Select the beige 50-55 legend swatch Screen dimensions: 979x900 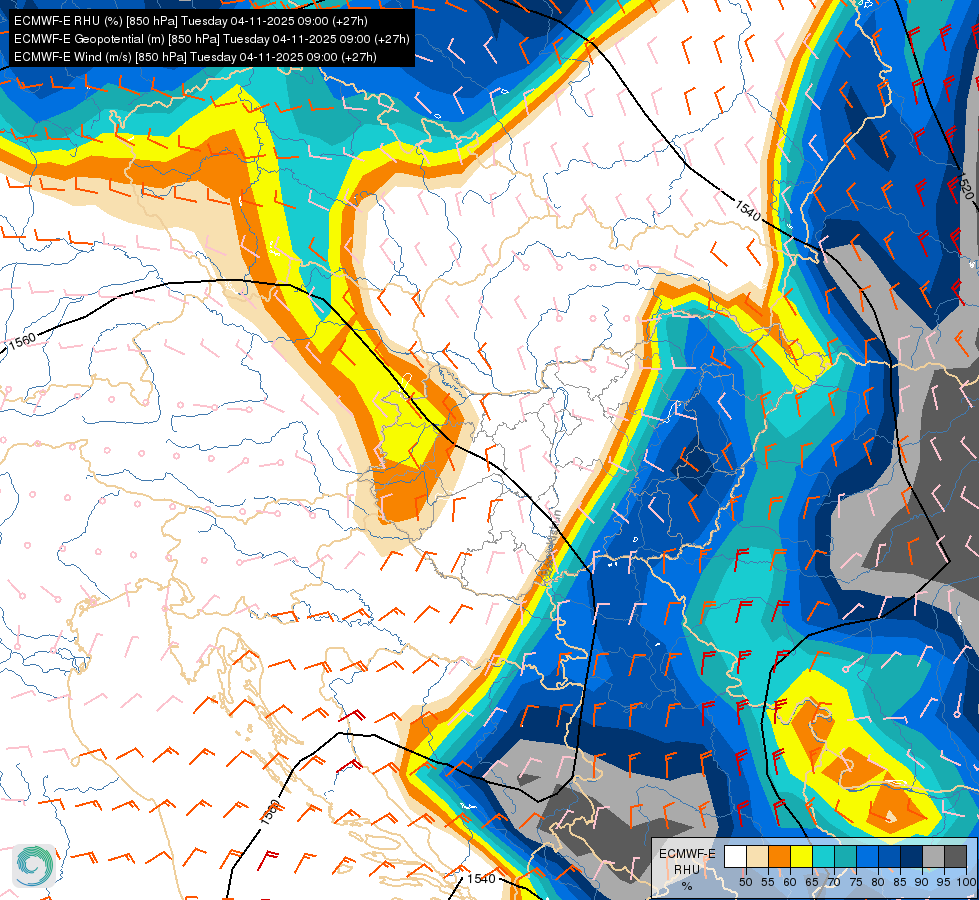(757, 856)
